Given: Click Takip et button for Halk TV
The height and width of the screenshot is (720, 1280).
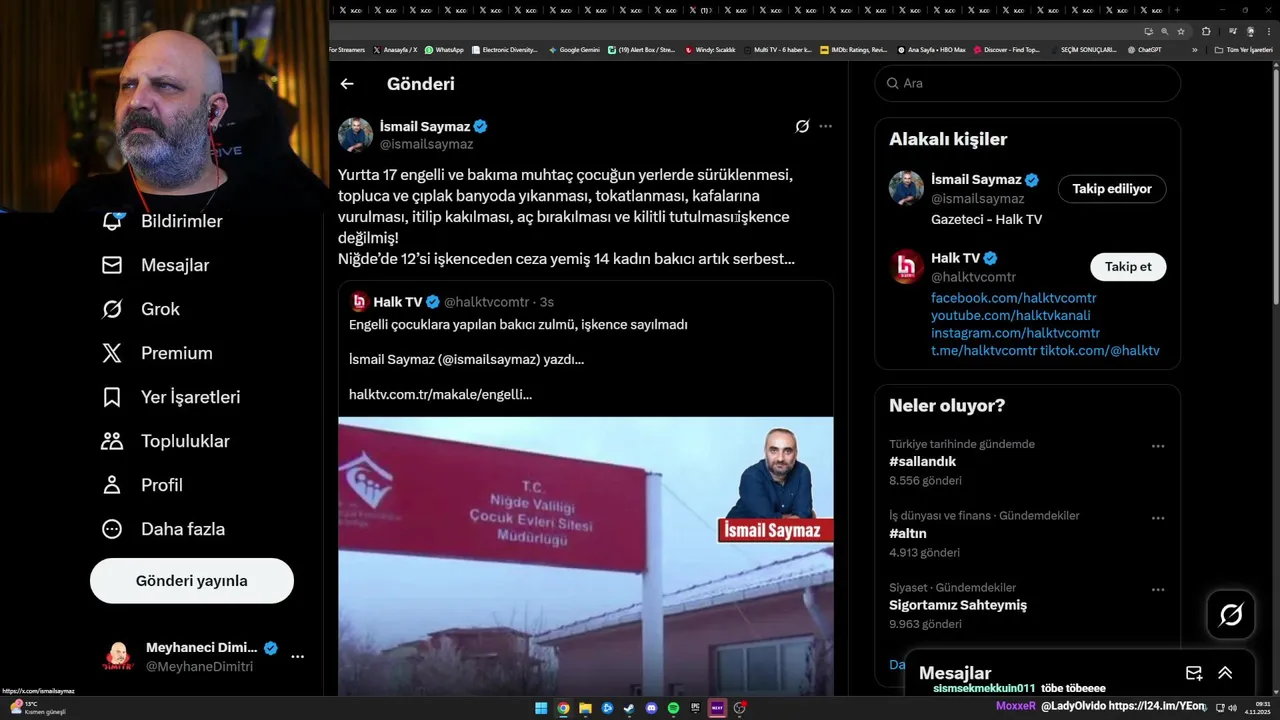Looking at the screenshot, I should 1128,267.
